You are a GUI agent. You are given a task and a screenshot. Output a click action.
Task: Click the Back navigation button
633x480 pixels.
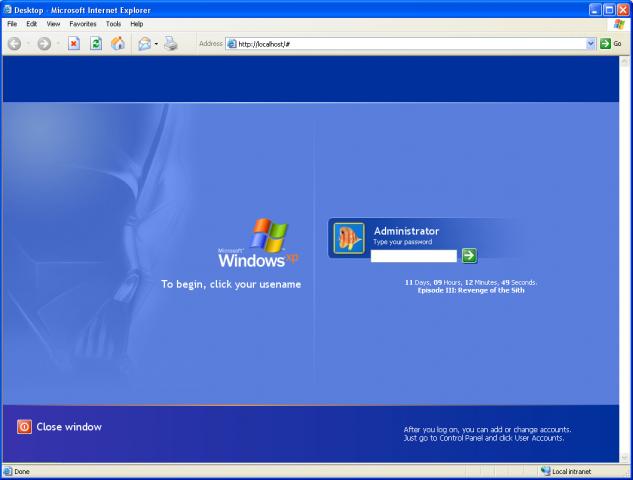(15, 44)
